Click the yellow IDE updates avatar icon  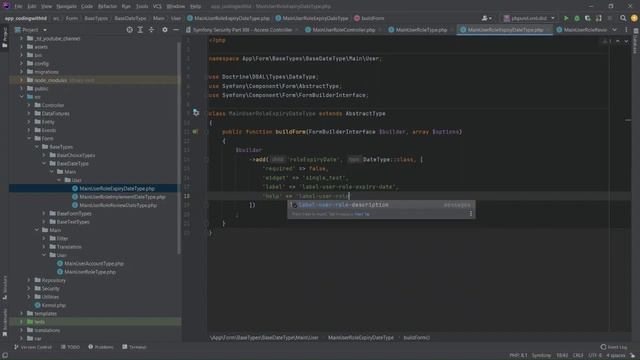(x=634, y=18)
